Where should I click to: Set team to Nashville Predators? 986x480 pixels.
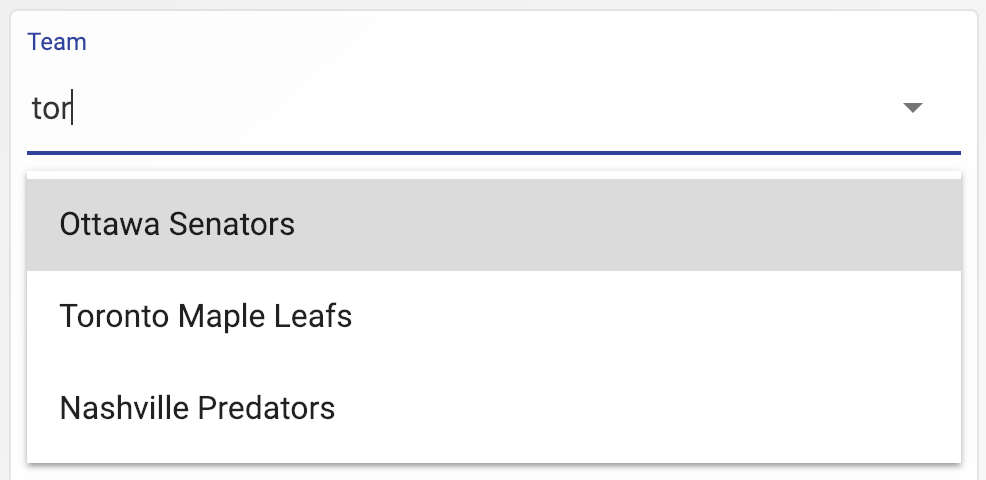[197, 408]
